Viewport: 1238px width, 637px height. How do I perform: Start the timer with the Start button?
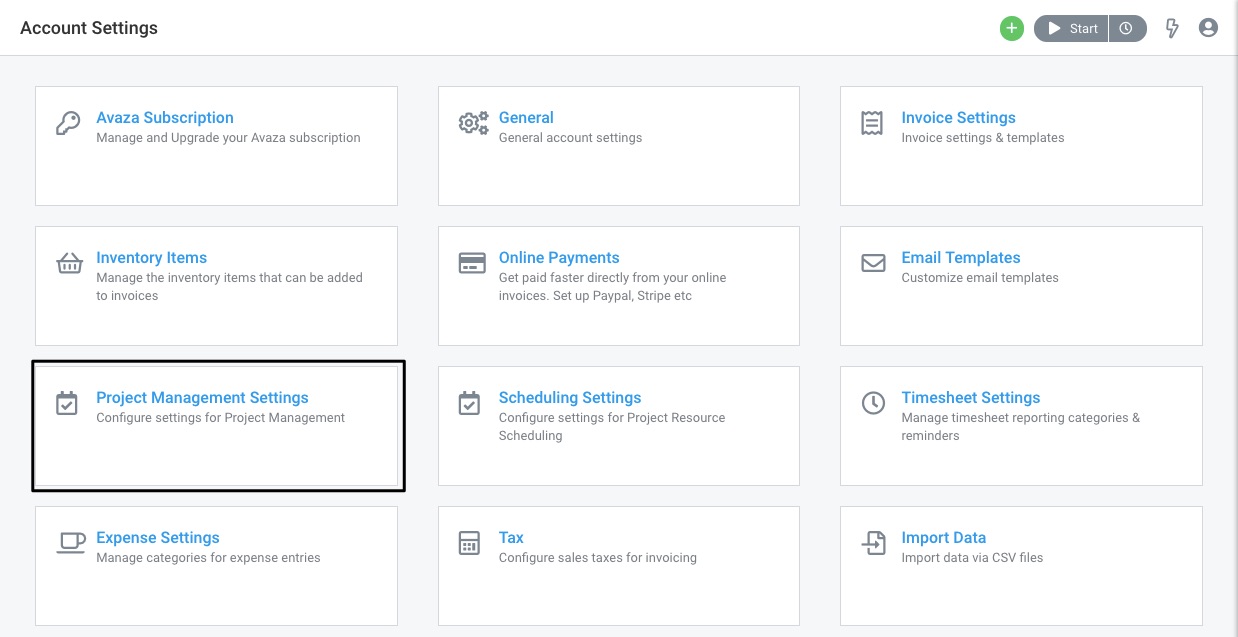(x=1071, y=28)
